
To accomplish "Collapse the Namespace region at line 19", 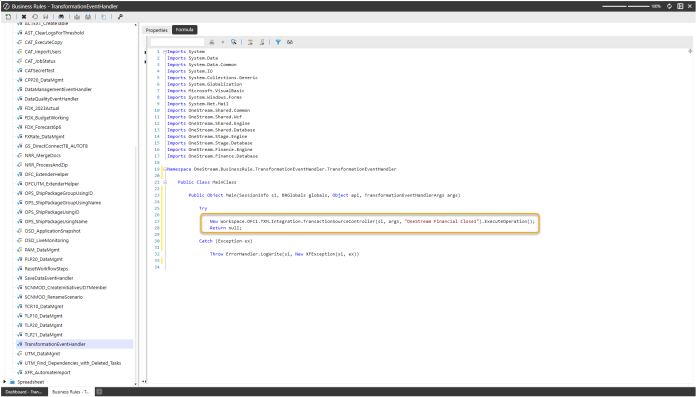I will click(x=165, y=169).
